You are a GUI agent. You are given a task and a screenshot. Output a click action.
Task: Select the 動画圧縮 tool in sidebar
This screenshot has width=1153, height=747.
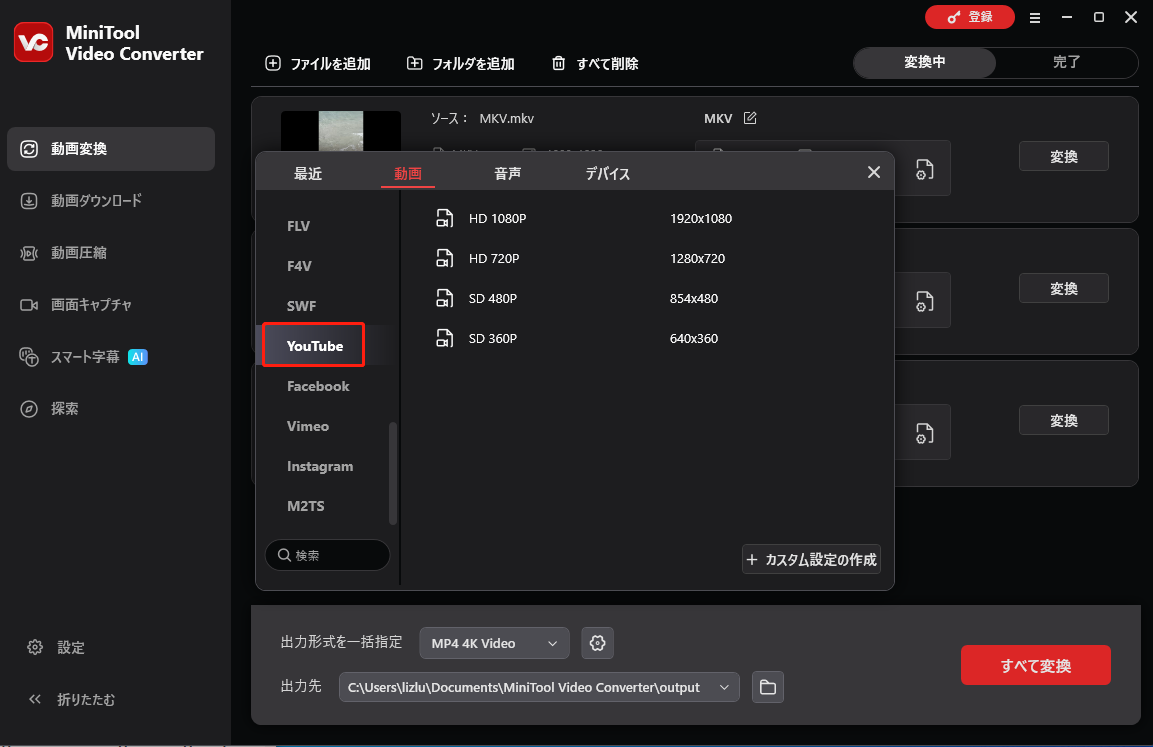pos(88,252)
